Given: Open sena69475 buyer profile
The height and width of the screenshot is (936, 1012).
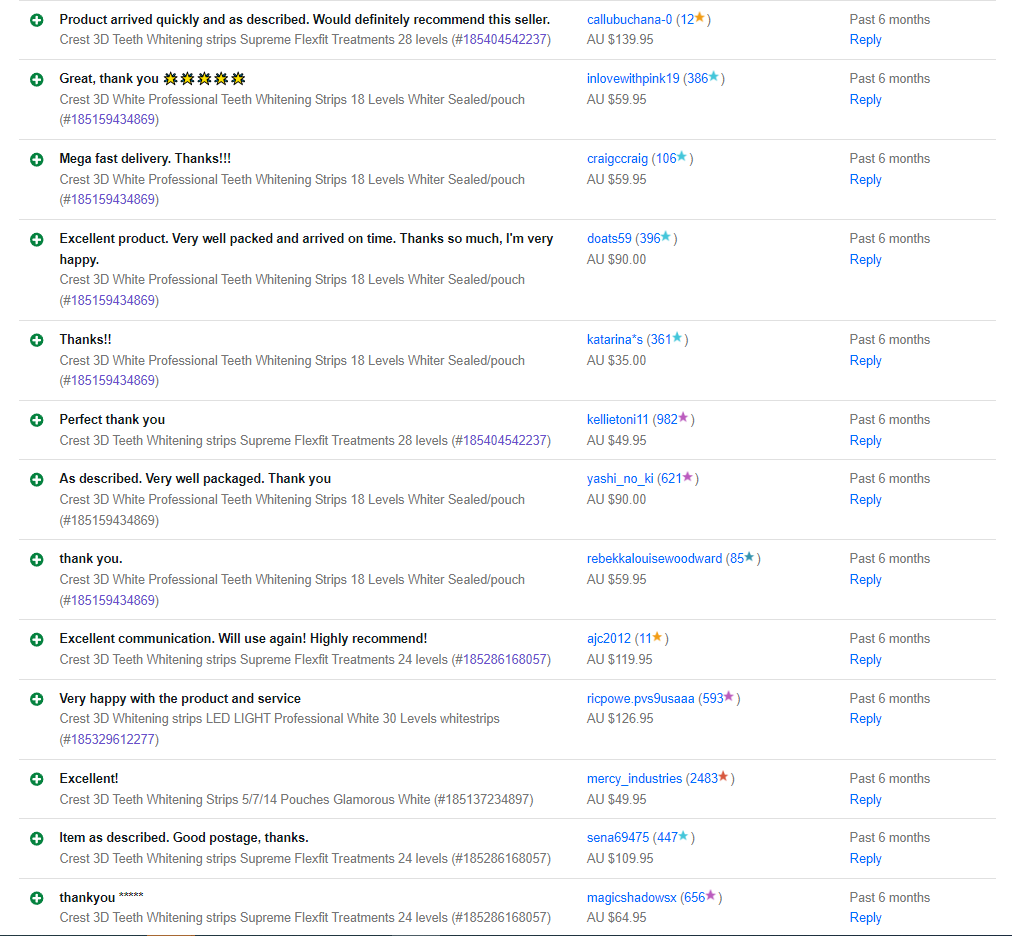Looking at the screenshot, I should [x=618, y=838].
